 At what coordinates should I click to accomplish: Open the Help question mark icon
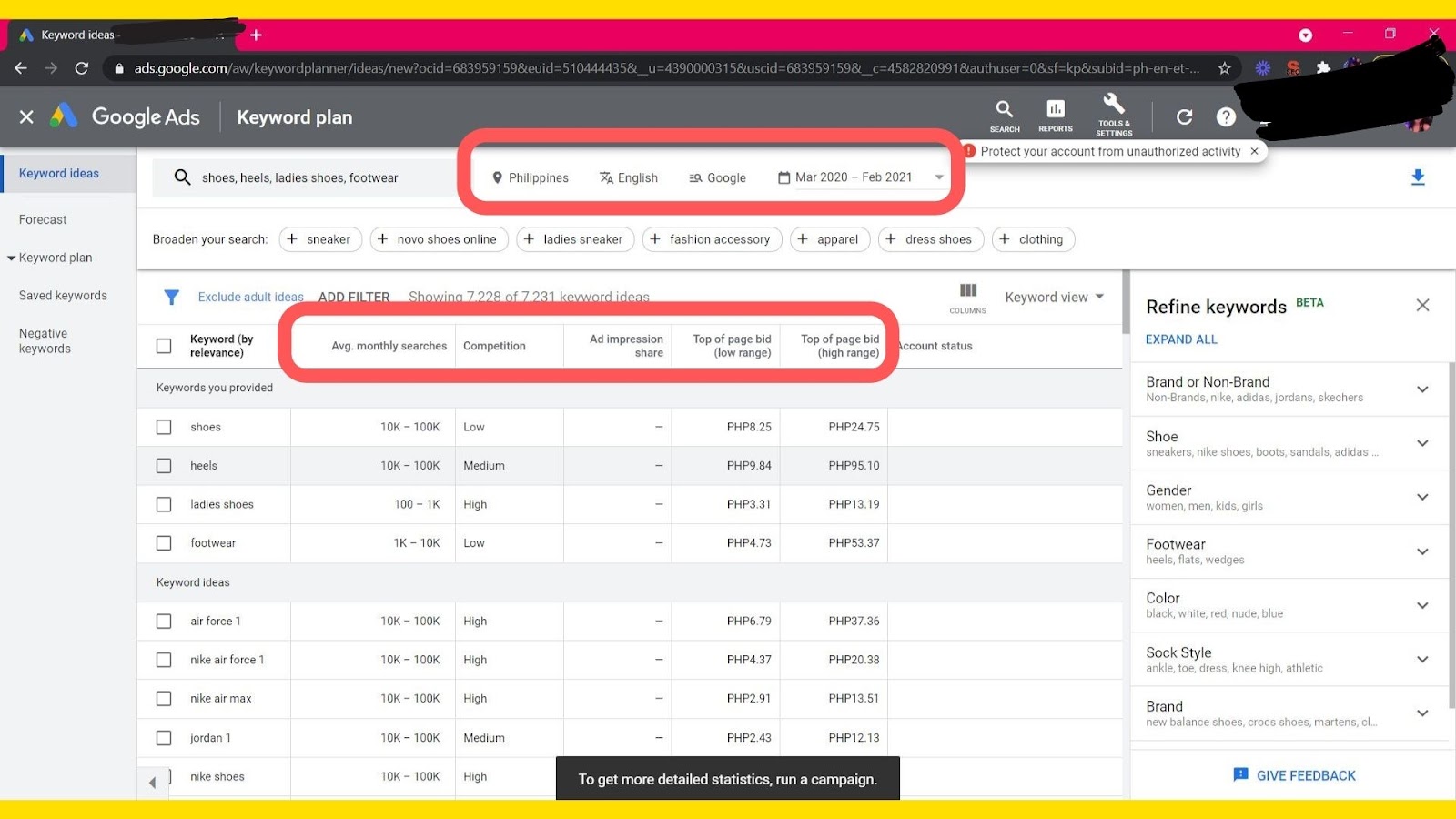pyautogui.click(x=1226, y=116)
